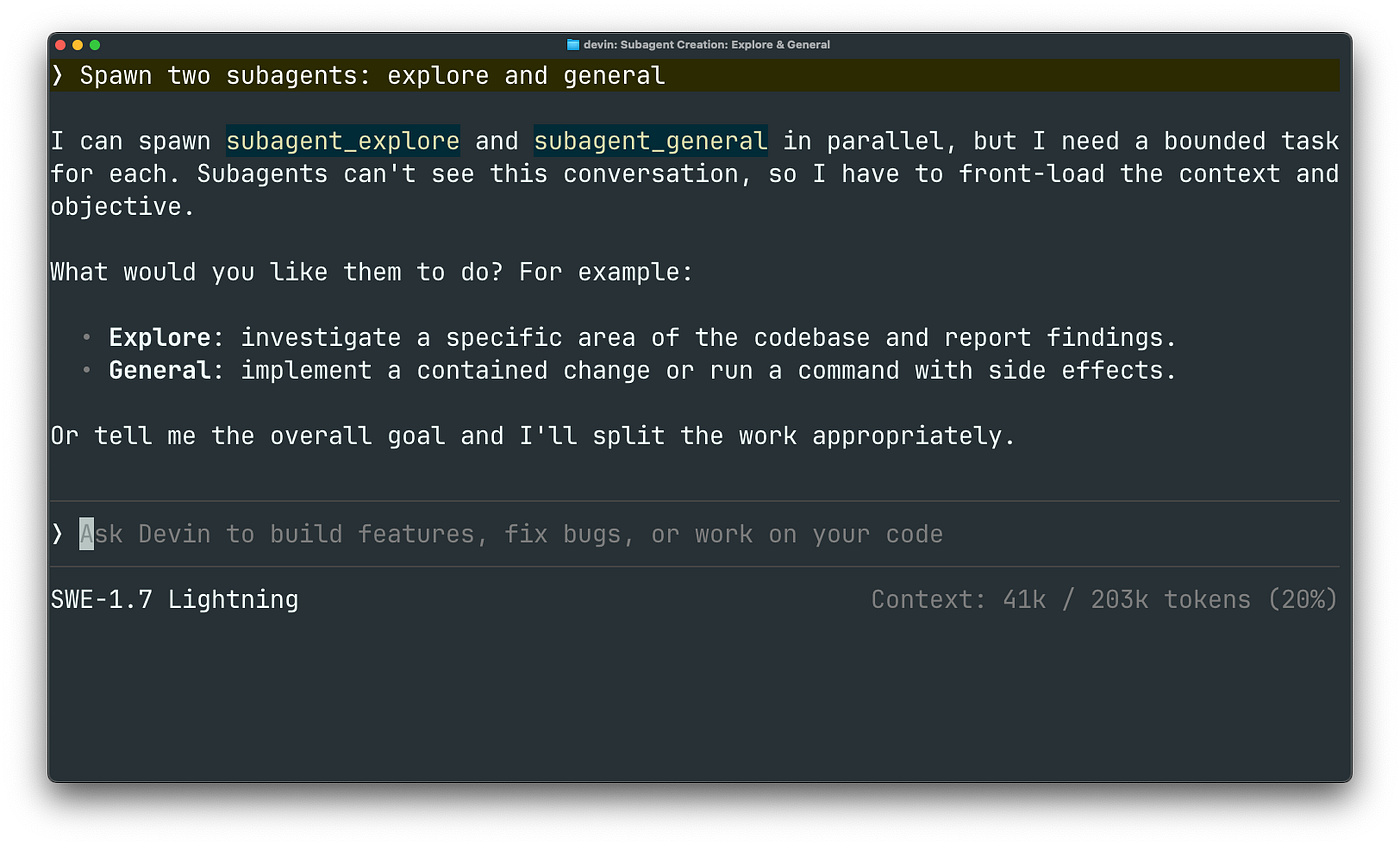Click the bold 'General' label
This screenshot has height=846, width=1400.
159,371
